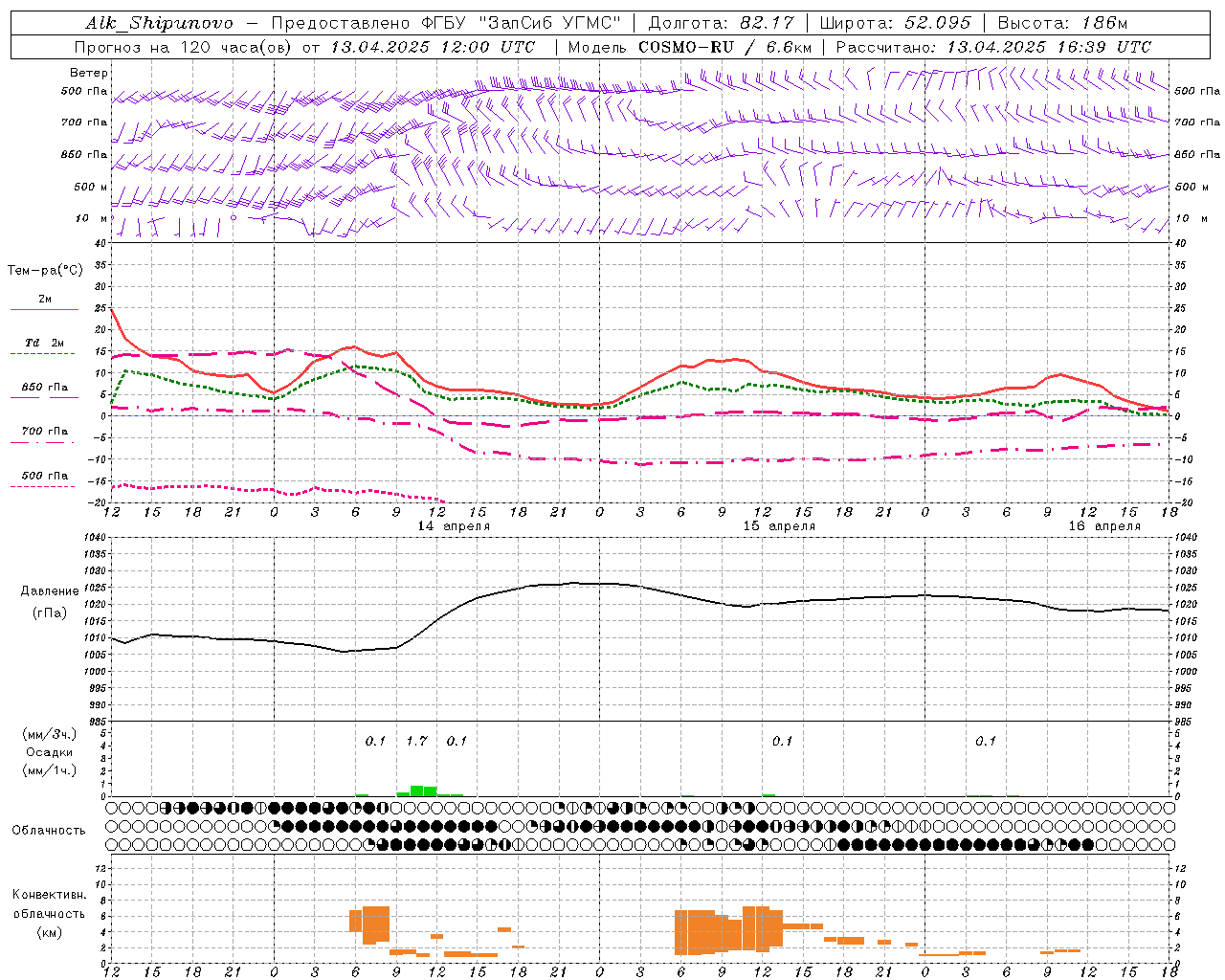Click the '700 гПа' temperature legend entry
Screen dimensions: 1225x980
point(45,431)
